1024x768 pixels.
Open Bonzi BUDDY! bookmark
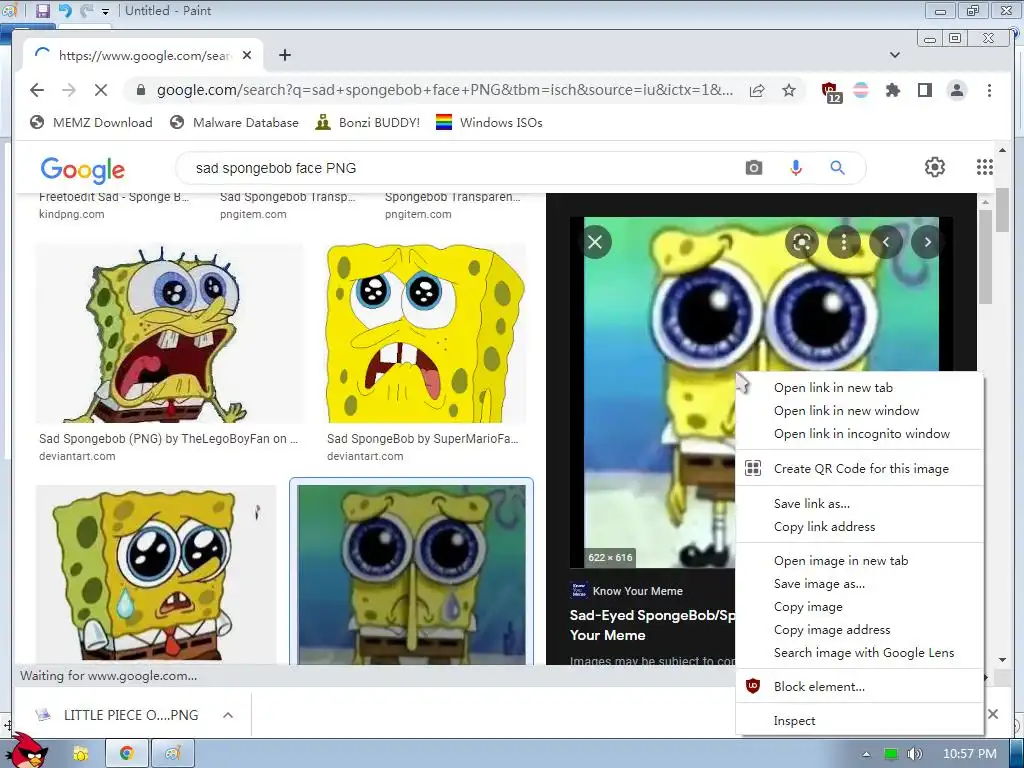(367, 123)
